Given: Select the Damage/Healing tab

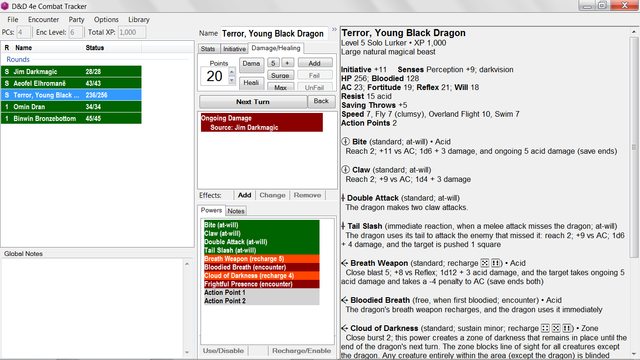Looking at the screenshot, I should click(276, 48).
